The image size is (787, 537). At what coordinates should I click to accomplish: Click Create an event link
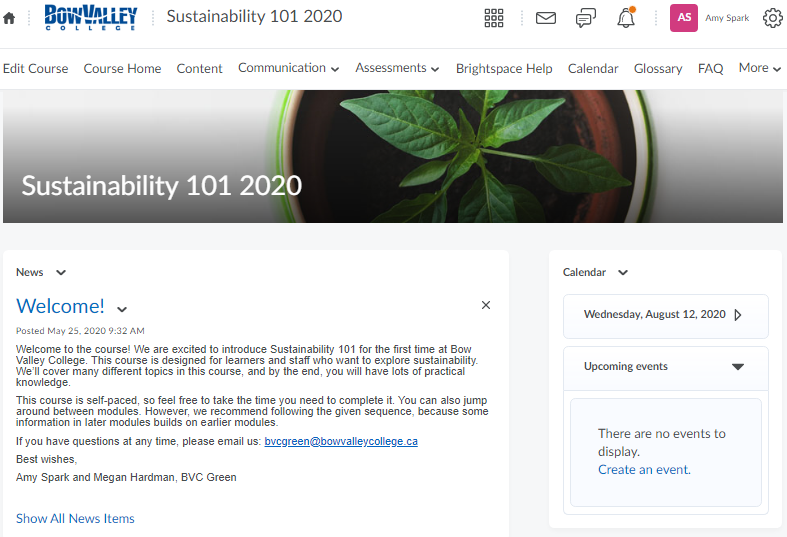[x=644, y=470]
